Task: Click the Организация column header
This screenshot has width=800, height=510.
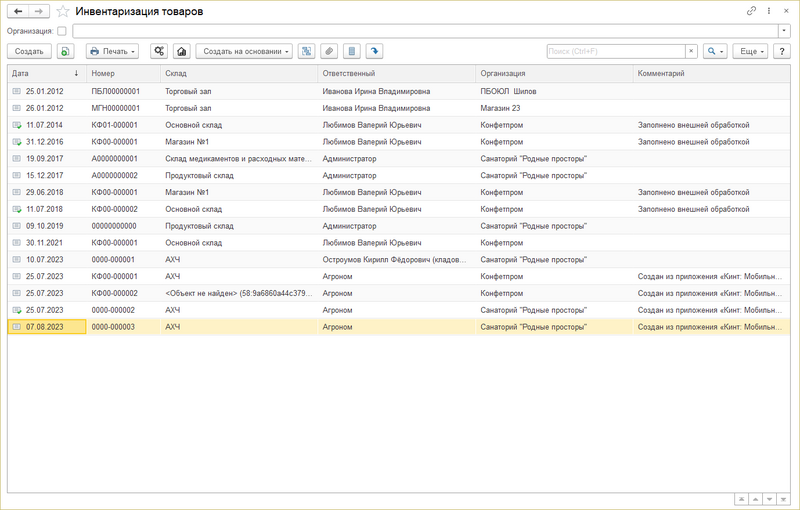Action: point(554,73)
